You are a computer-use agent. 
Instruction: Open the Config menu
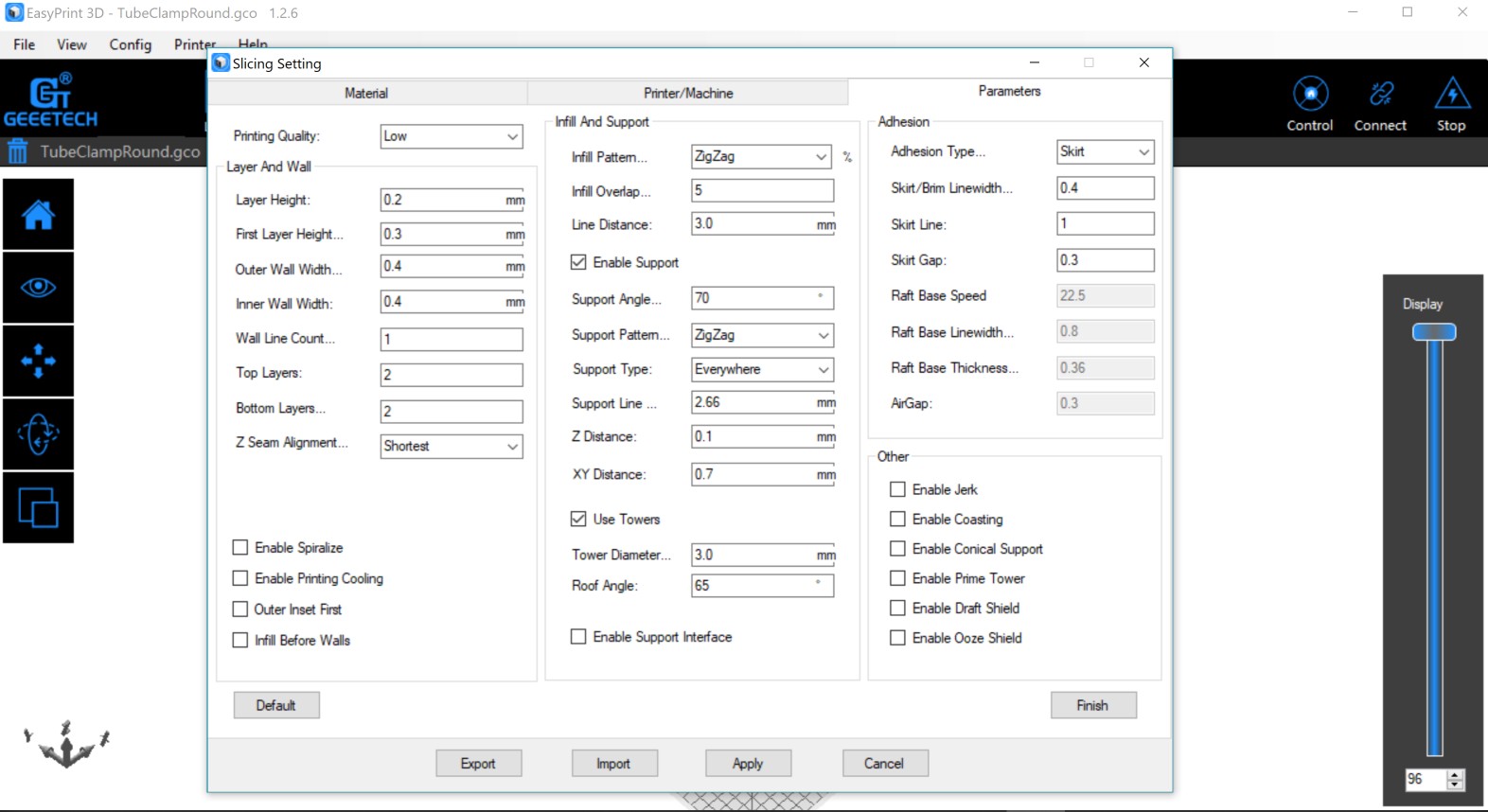click(x=130, y=44)
